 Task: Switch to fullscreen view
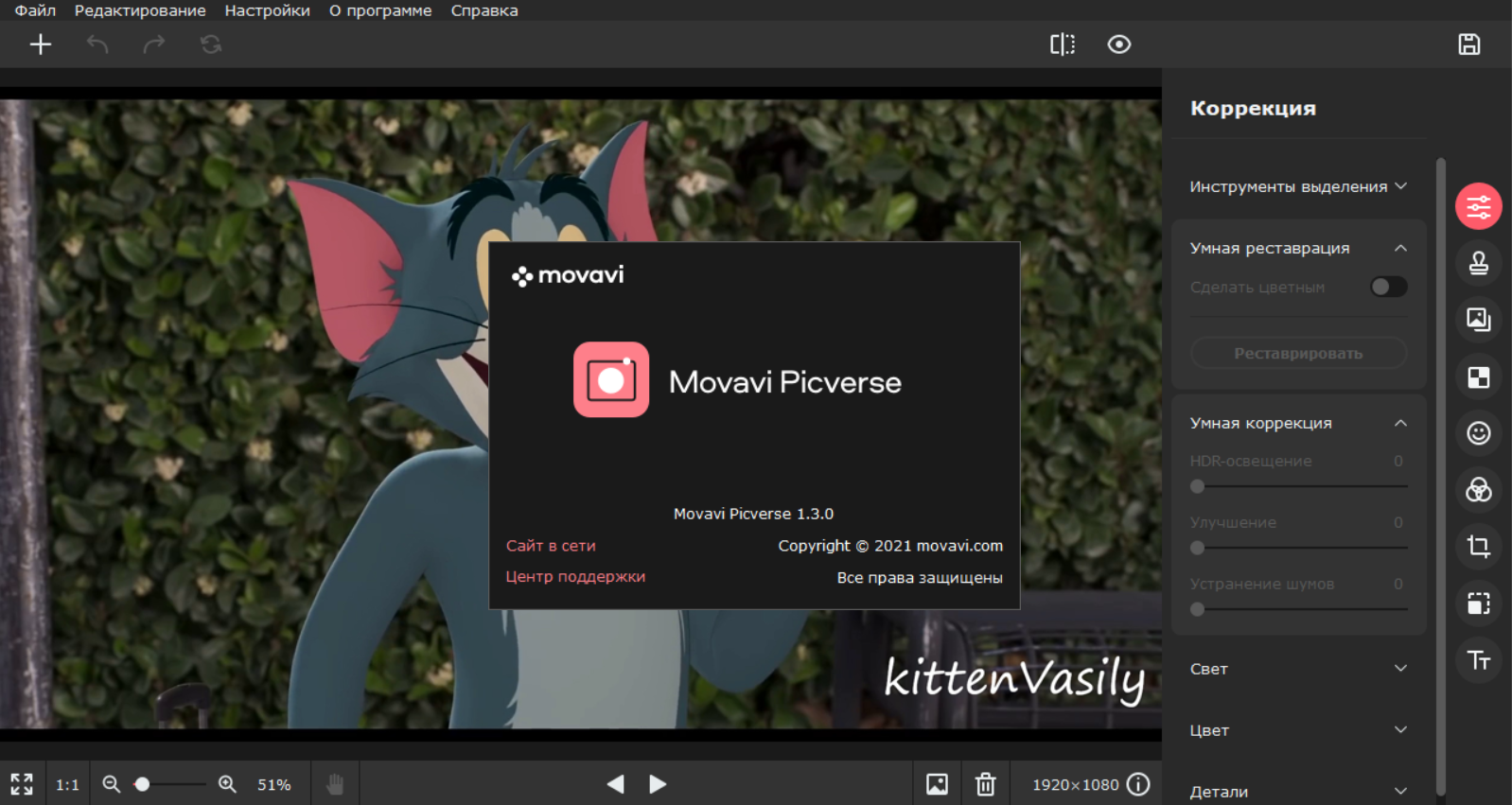click(22, 784)
